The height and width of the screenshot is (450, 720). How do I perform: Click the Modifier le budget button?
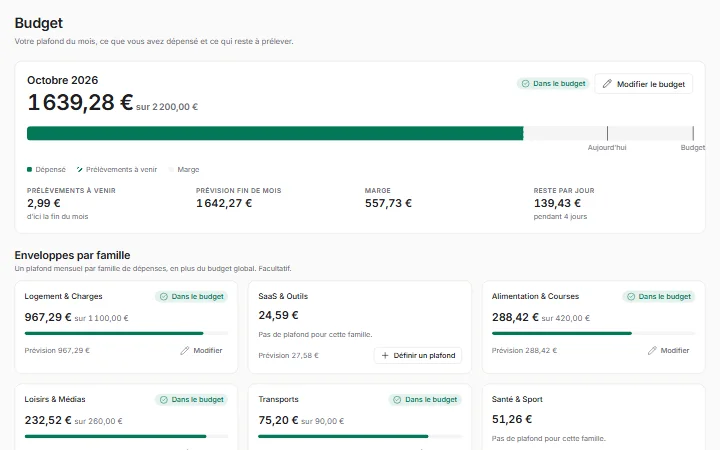pyautogui.click(x=643, y=84)
